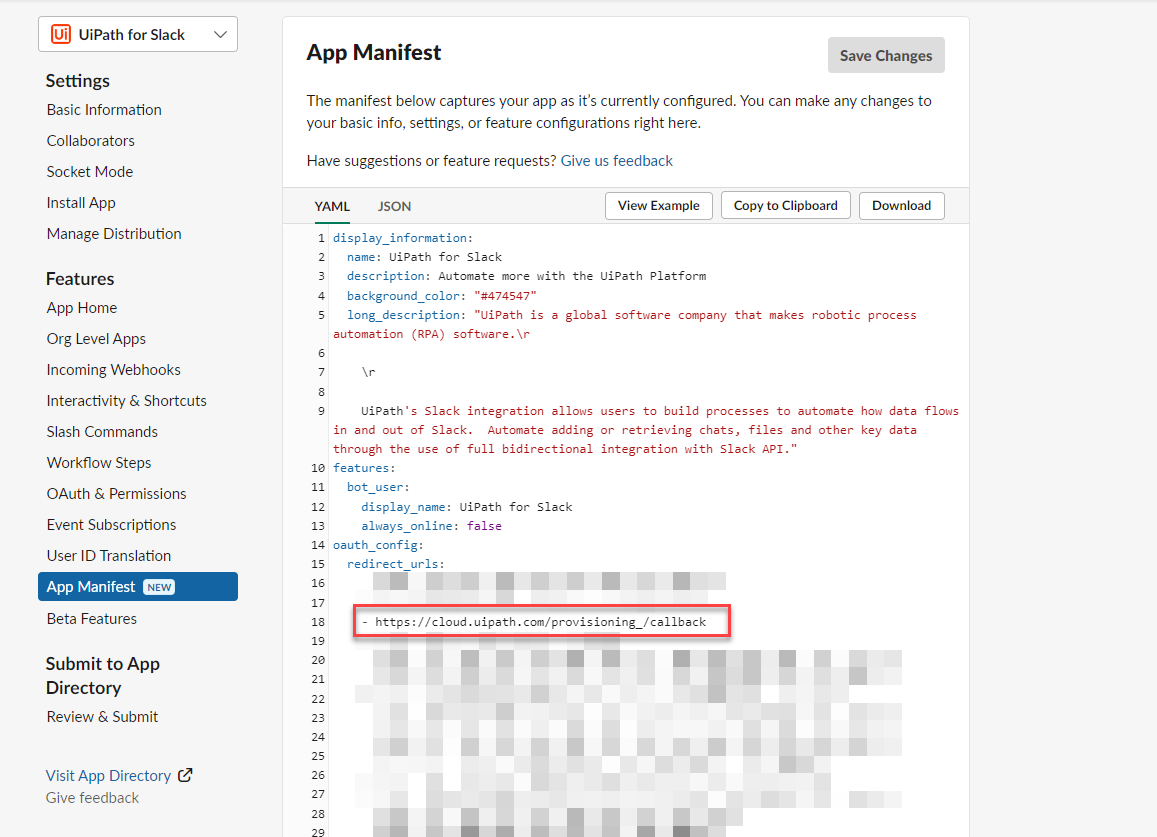Click the description line in YAML
Screen dimensions: 1157x837
click(526, 277)
